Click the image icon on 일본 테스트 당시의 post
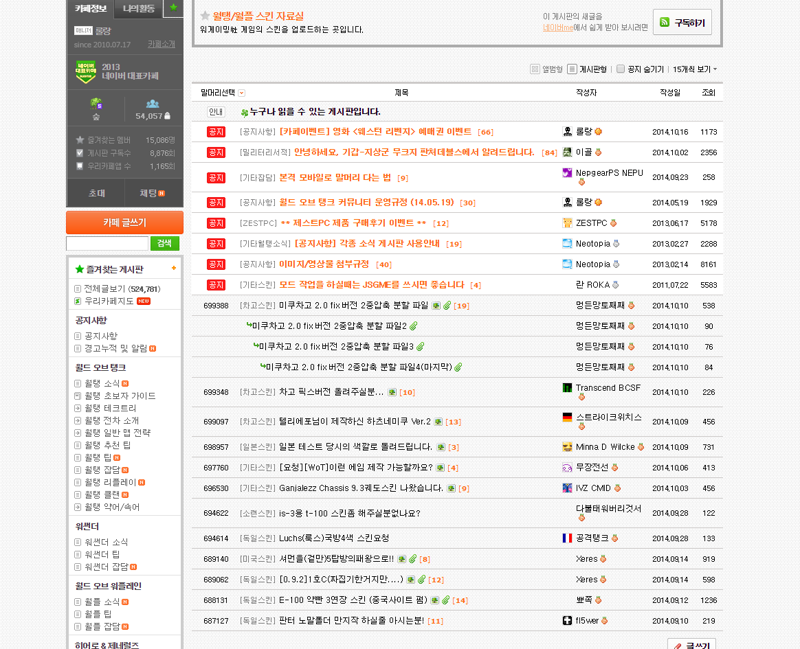Viewport: 800px width, 649px height. [441, 447]
